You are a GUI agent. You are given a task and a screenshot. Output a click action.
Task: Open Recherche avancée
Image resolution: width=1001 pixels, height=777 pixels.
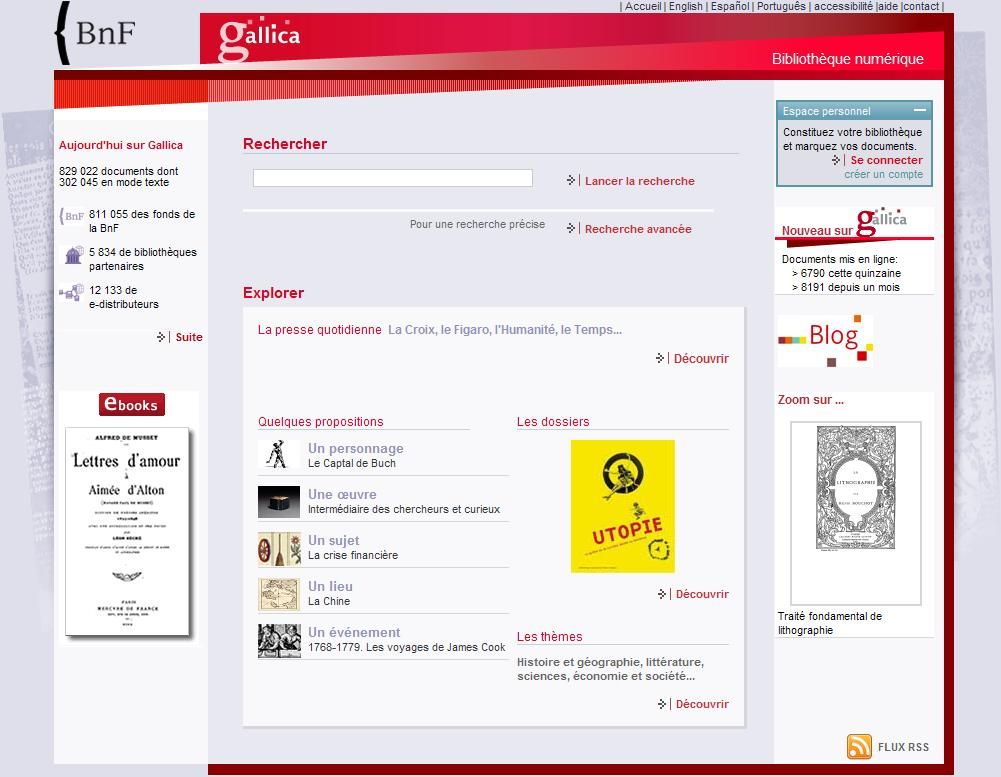tap(638, 229)
